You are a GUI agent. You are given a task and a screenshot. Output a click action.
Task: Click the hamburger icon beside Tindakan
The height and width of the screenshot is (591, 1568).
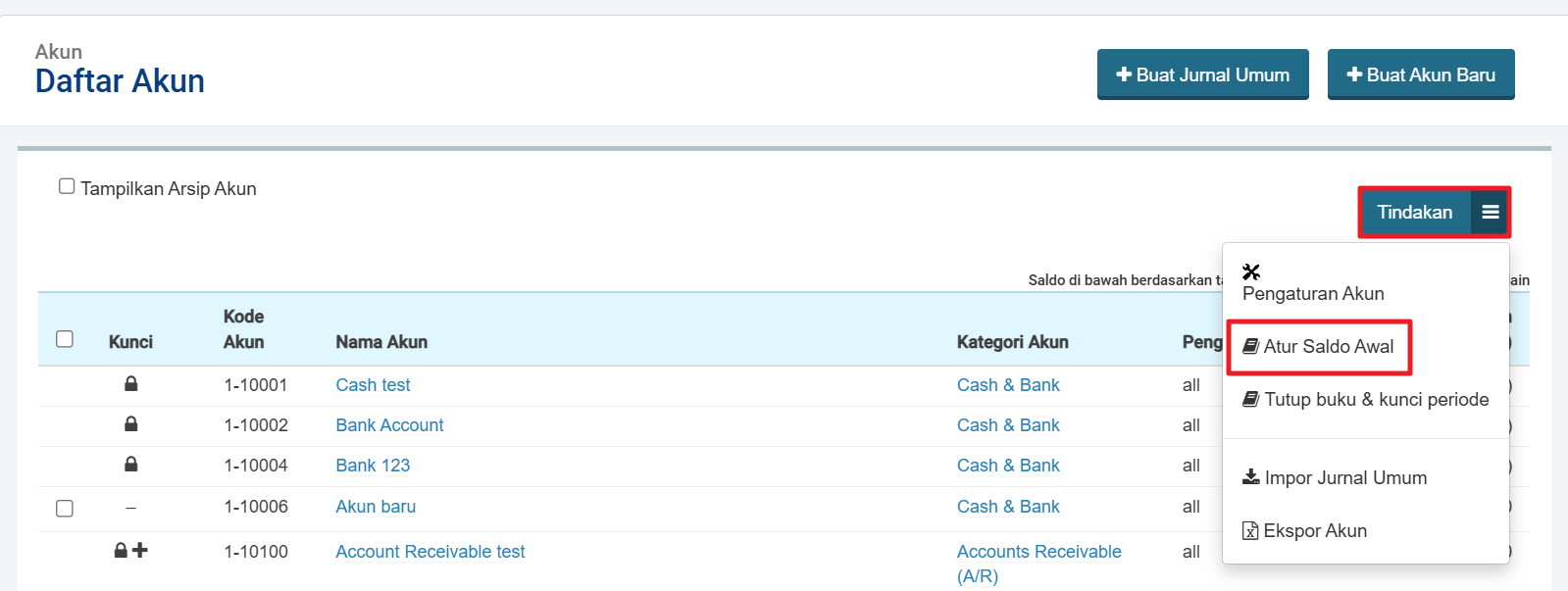pos(1490,213)
